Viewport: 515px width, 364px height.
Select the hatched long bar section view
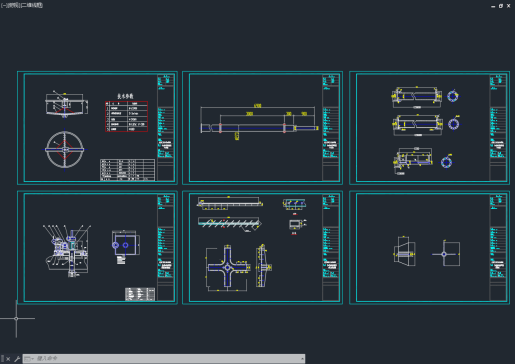click(230, 223)
